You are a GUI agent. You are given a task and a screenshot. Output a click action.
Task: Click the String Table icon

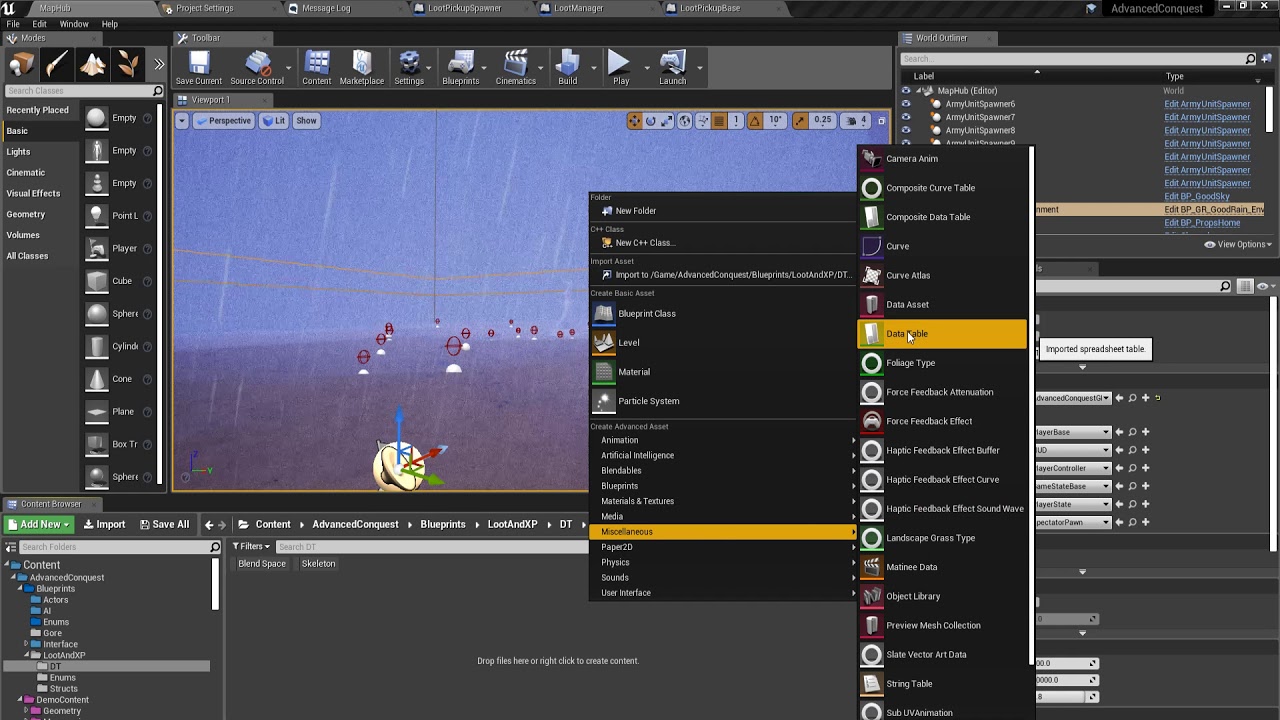[872, 684]
